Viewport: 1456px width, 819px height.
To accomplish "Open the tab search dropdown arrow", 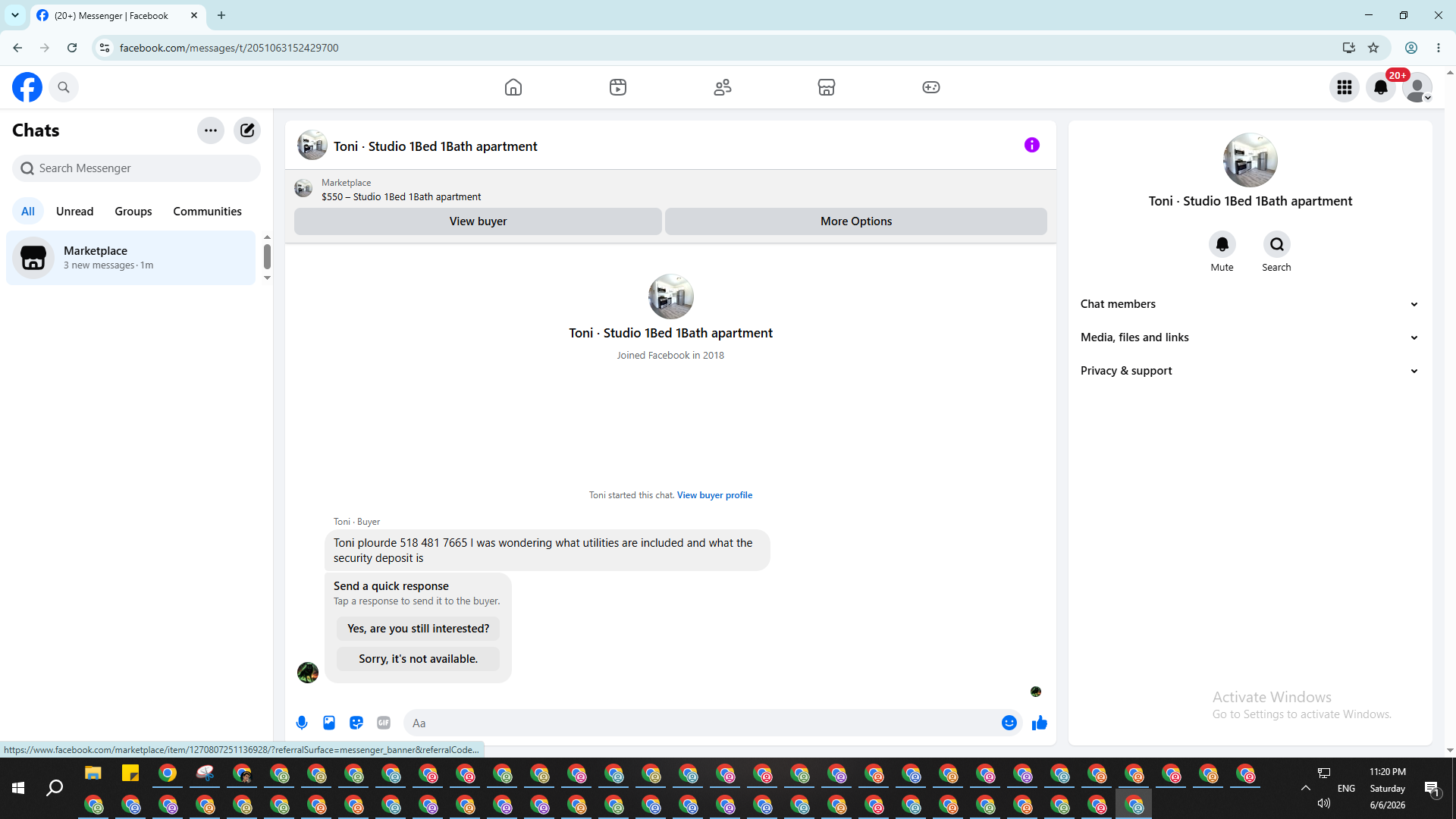I will [x=15, y=15].
